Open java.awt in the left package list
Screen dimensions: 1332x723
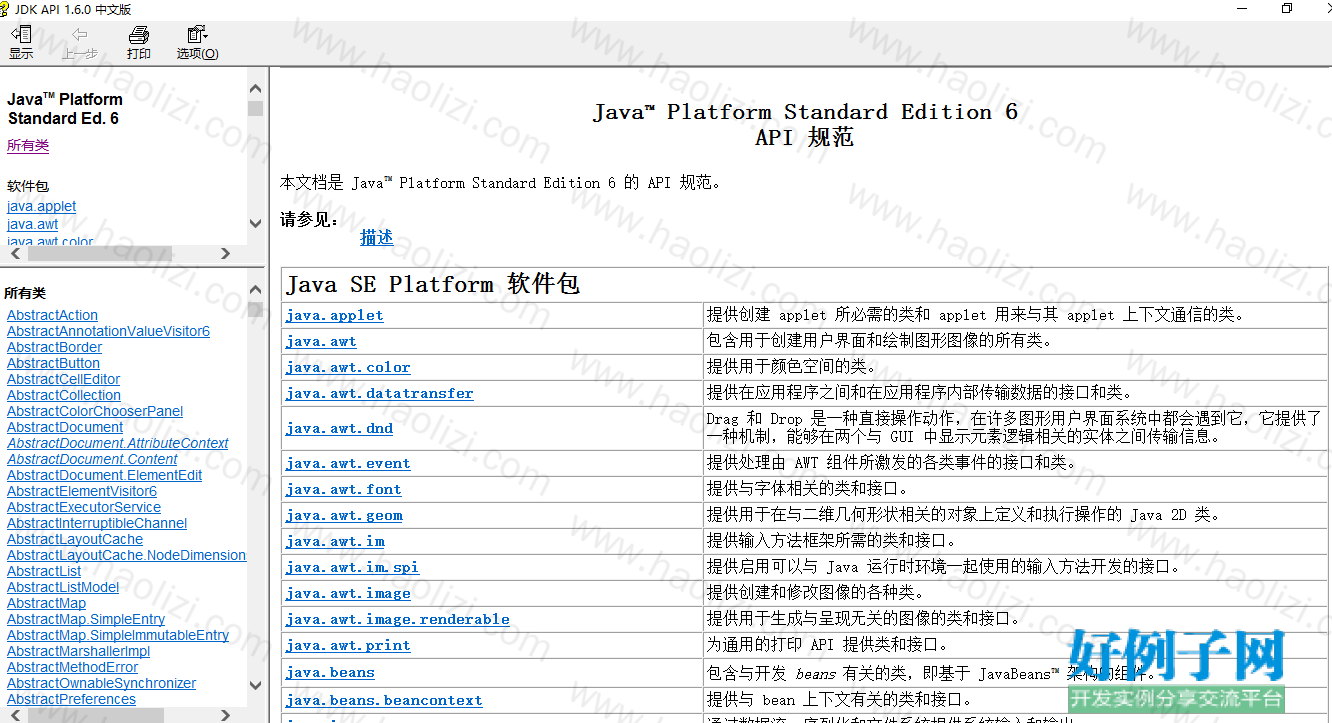(33, 225)
